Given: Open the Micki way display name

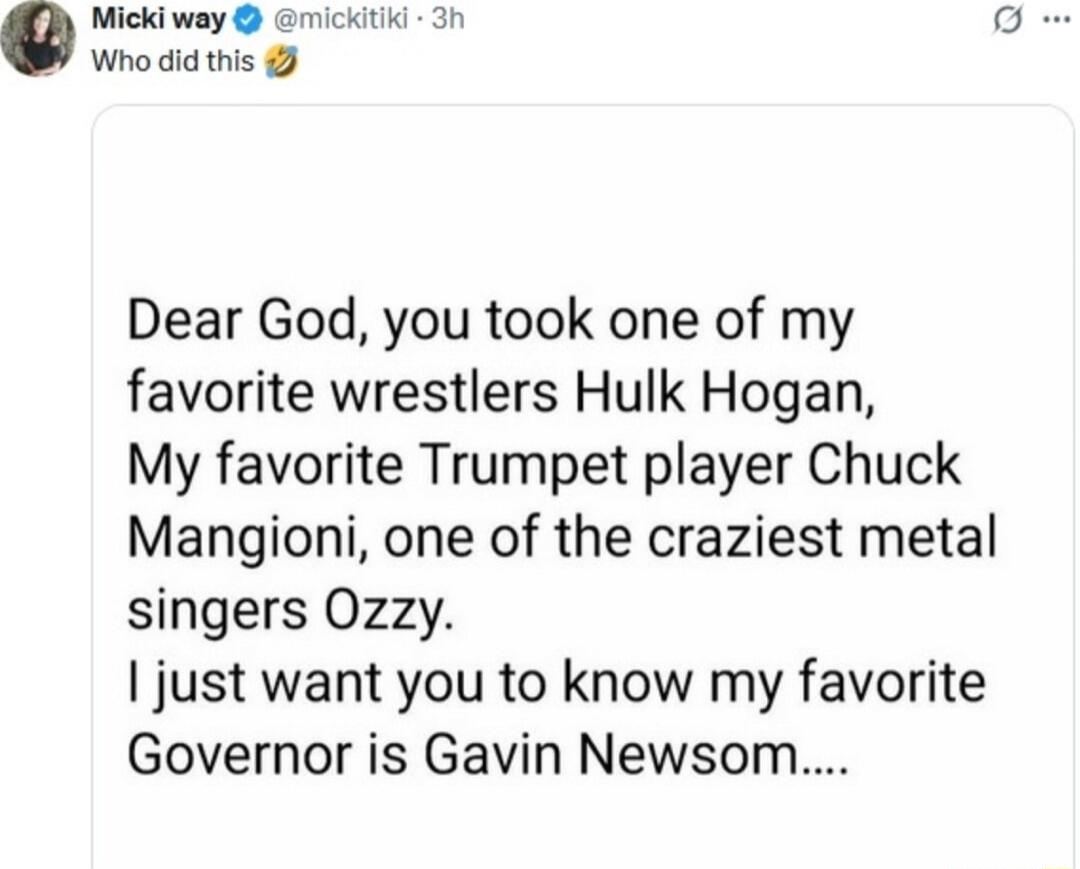Looking at the screenshot, I should coord(159,21).
